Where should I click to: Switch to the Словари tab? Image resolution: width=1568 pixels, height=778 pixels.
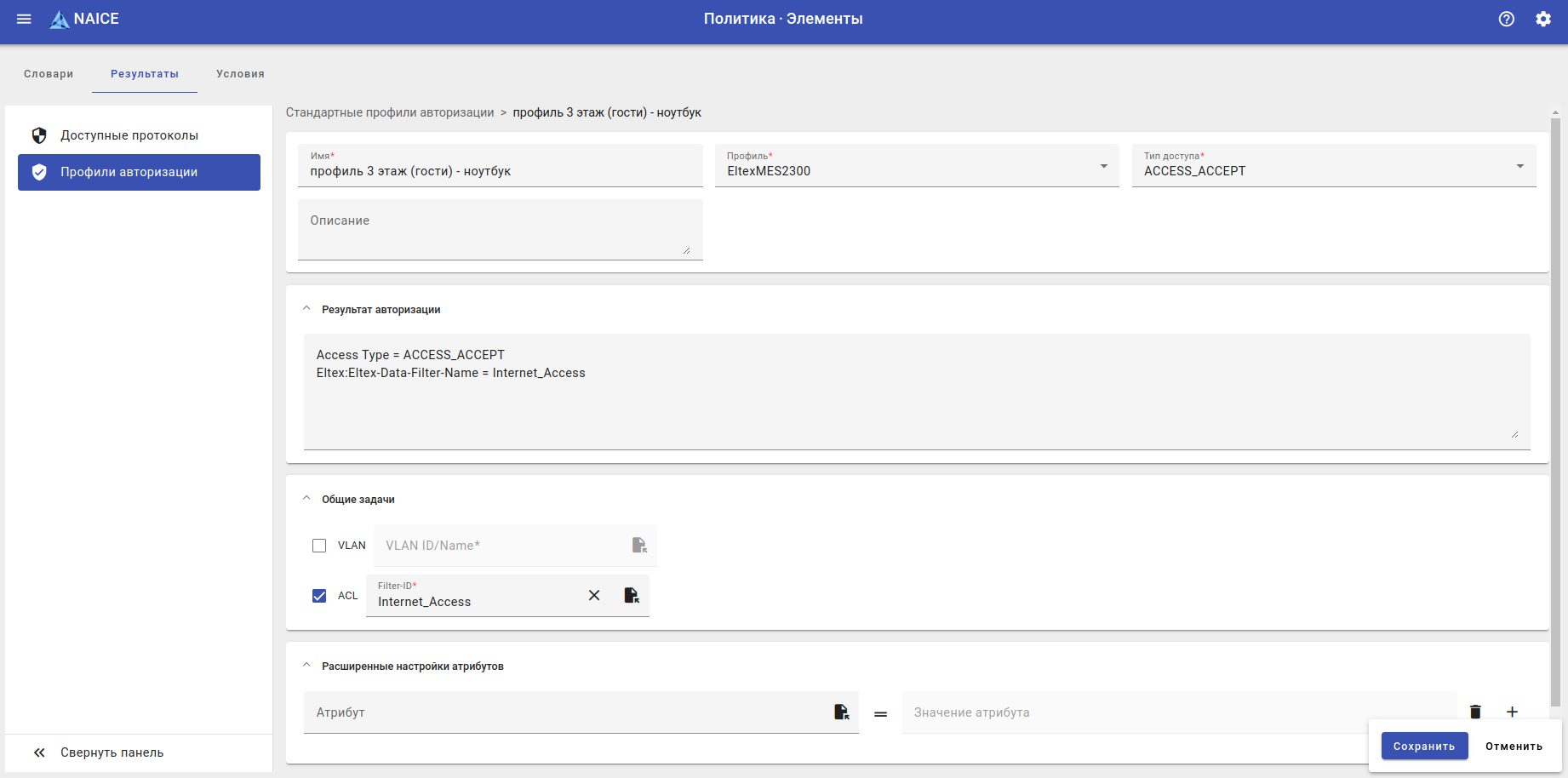click(49, 74)
